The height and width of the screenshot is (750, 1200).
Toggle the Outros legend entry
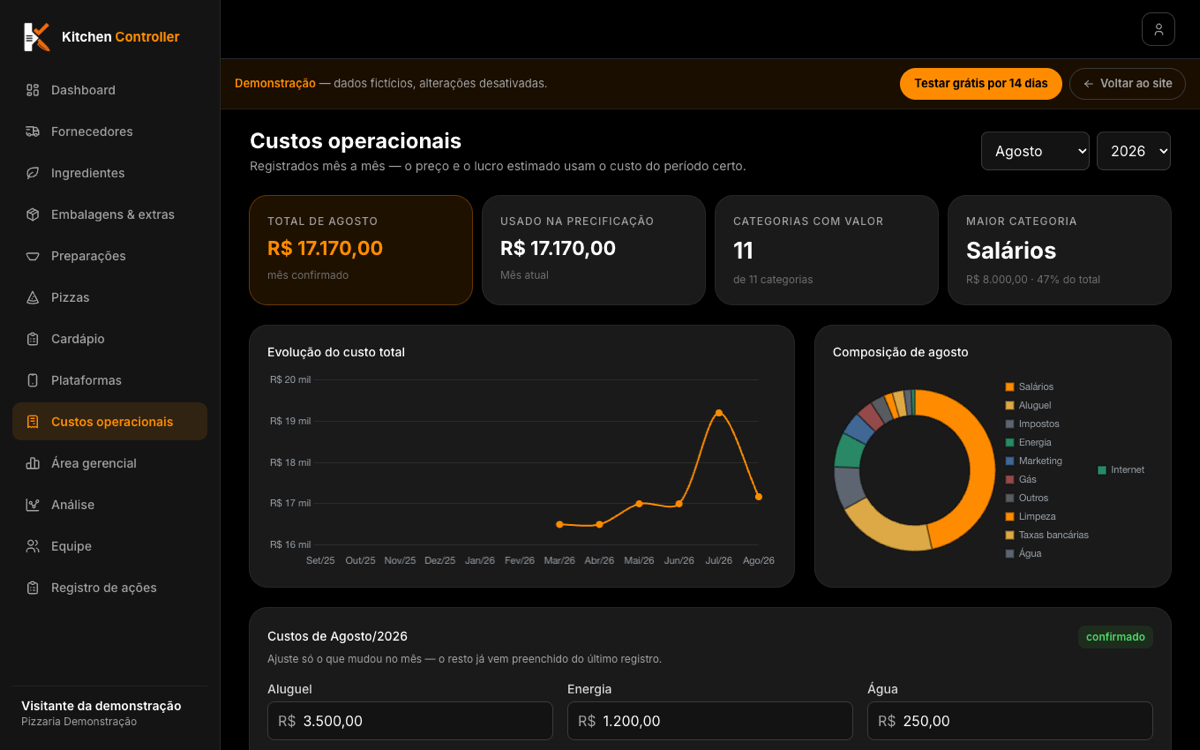pyautogui.click(x=1027, y=498)
